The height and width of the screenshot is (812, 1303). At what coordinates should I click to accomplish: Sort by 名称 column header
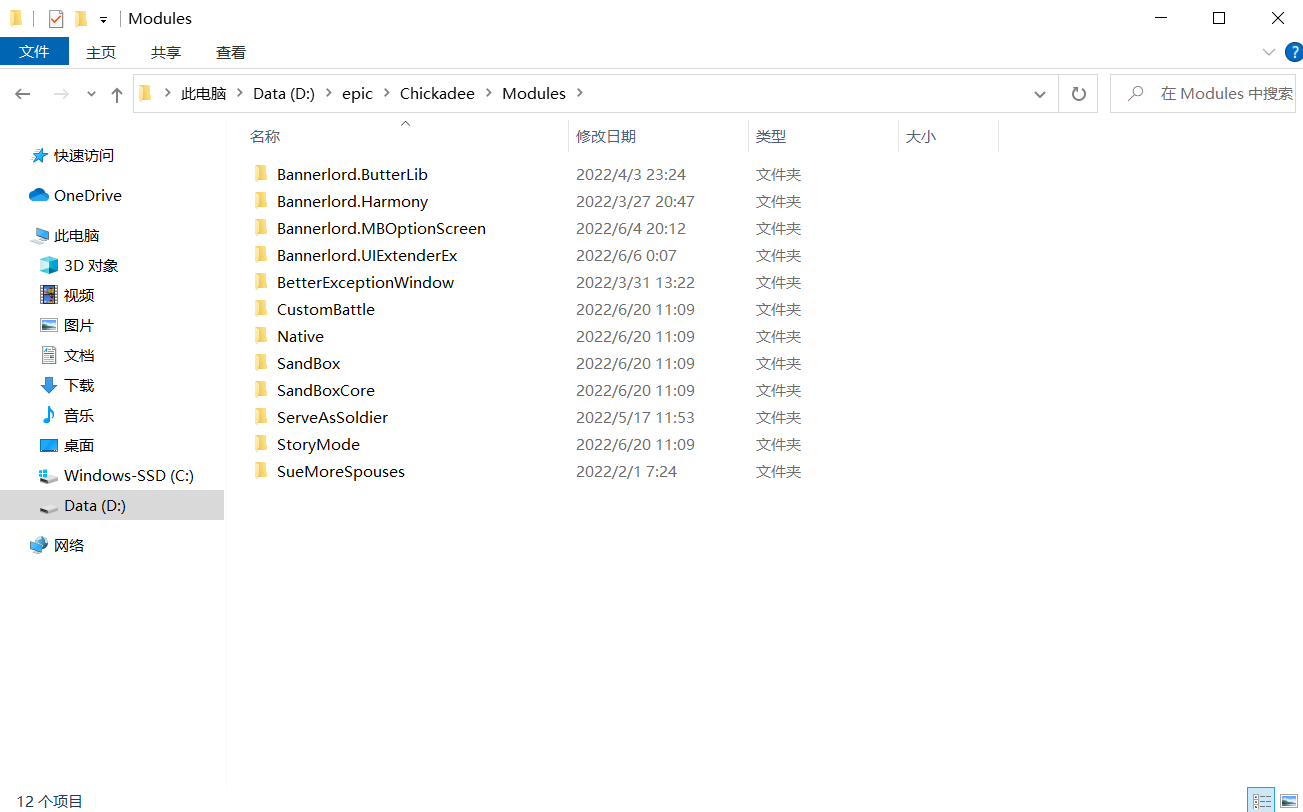[405, 136]
